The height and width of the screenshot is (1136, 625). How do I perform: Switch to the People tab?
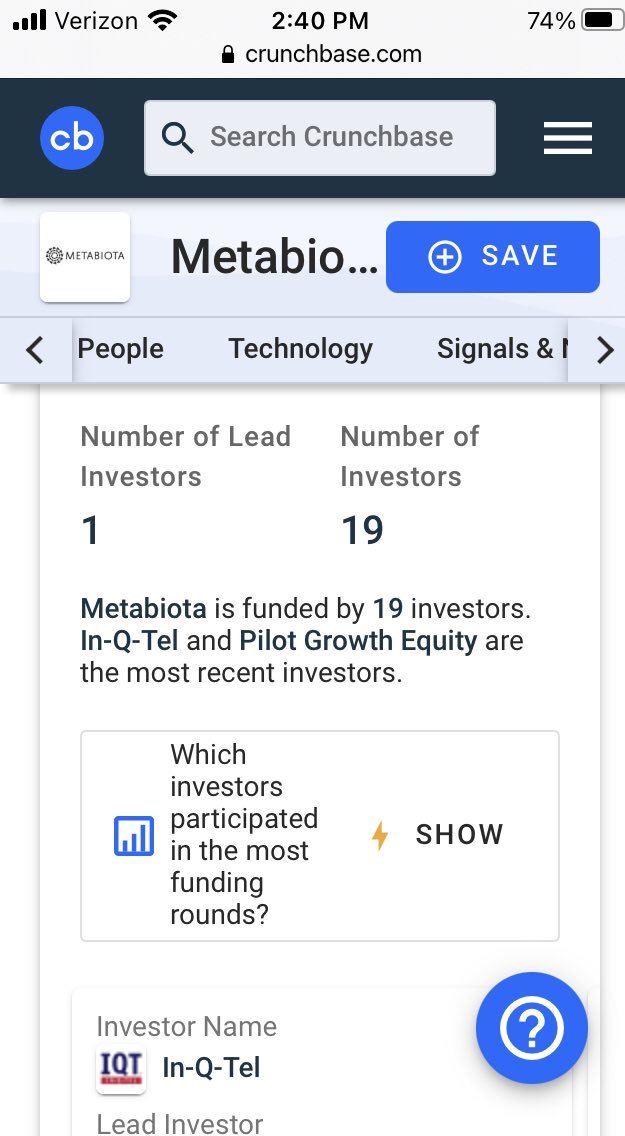click(x=120, y=349)
